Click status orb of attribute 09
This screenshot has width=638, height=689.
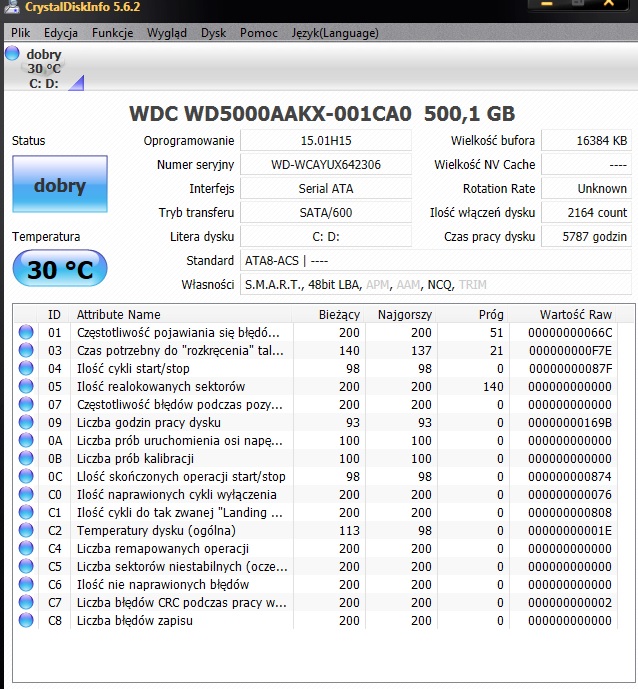click(26, 422)
